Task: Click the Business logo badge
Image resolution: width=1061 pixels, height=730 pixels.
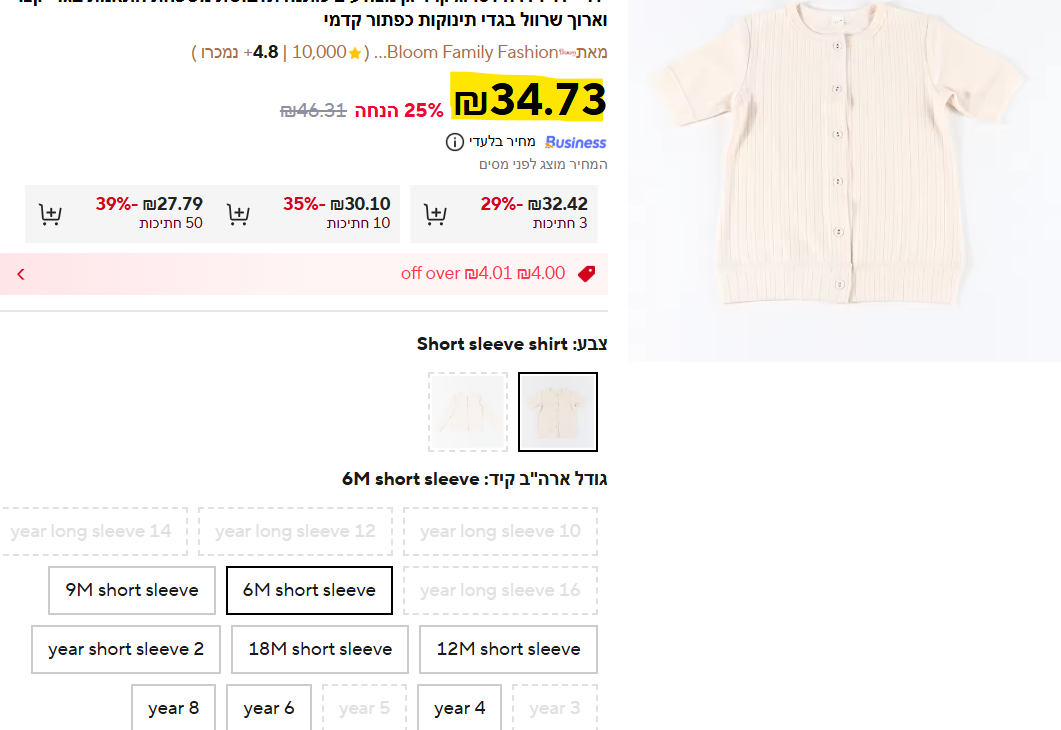Action: (x=575, y=142)
